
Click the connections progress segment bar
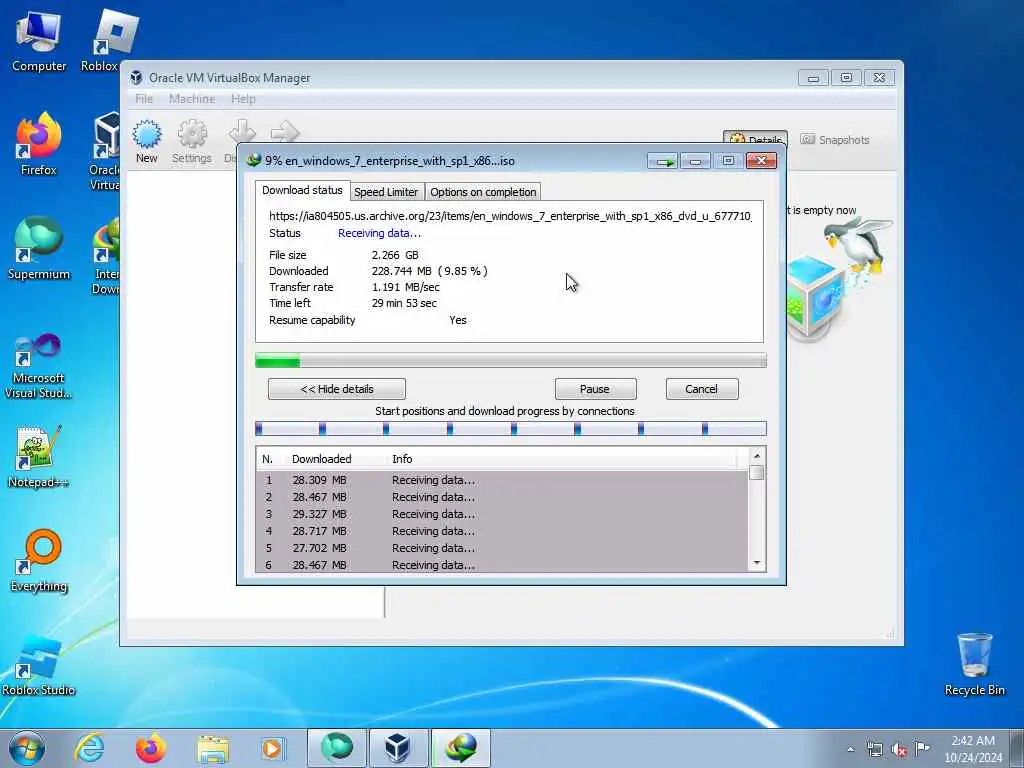511,428
